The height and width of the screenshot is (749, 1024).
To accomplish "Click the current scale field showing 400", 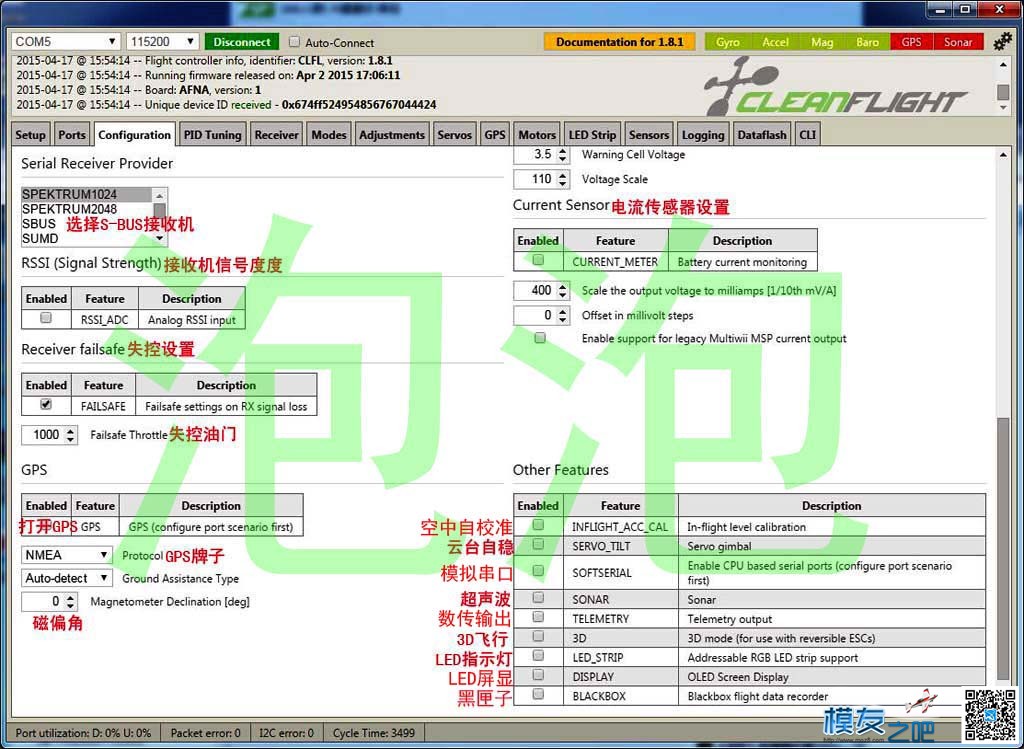I will point(542,291).
